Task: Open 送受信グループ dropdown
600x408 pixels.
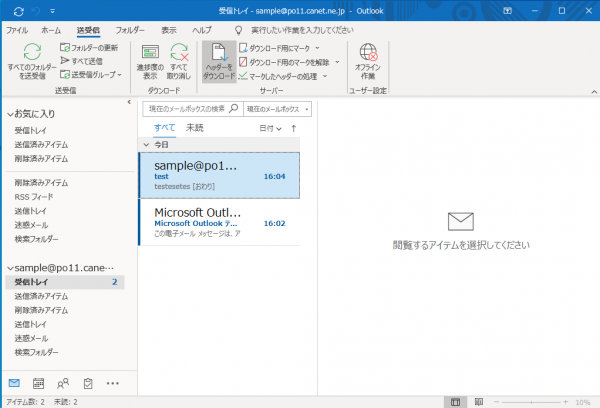Action: pos(91,75)
